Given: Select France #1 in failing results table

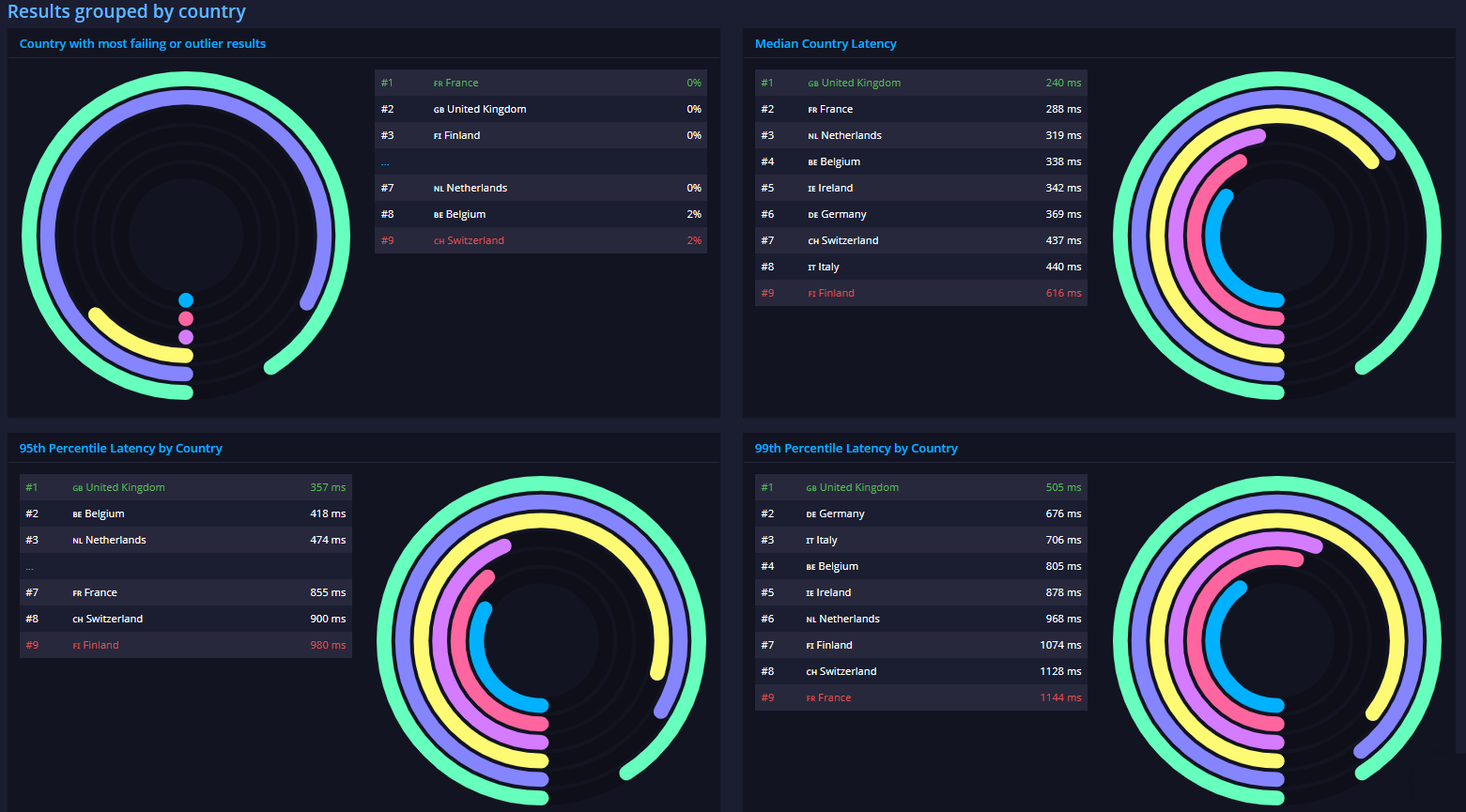Looking at the screenshot, I should coord(541,83).
